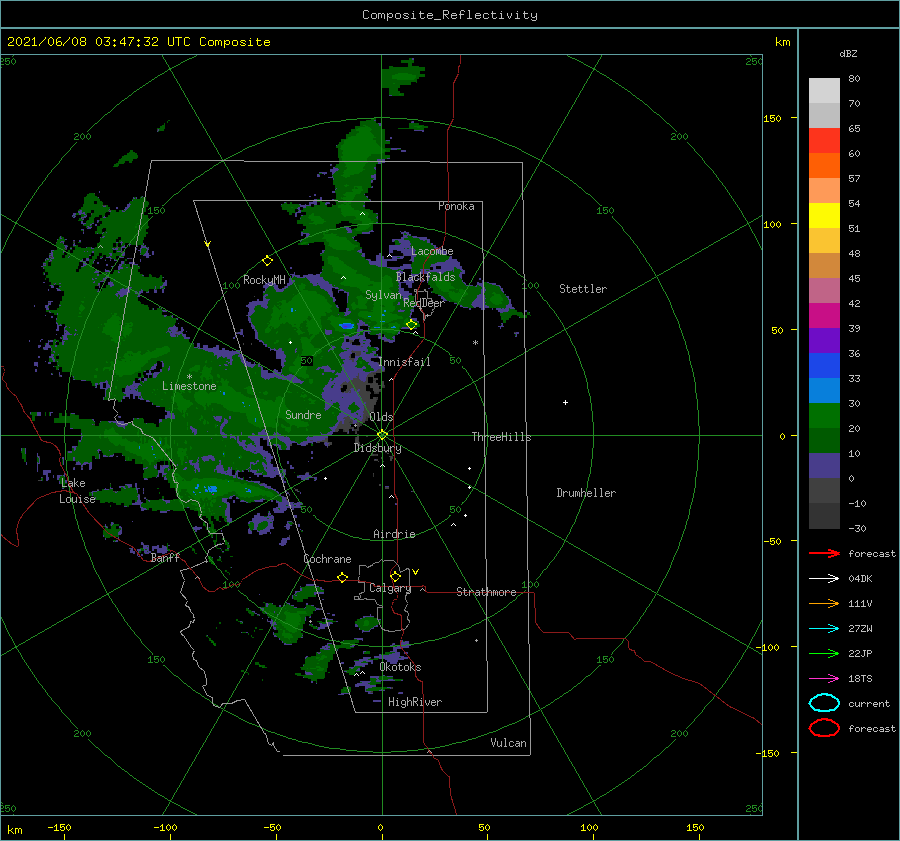Viewport: 900px width, 841px height.
Task: Click the 04DK legend label
Action: tap(860, 578)
